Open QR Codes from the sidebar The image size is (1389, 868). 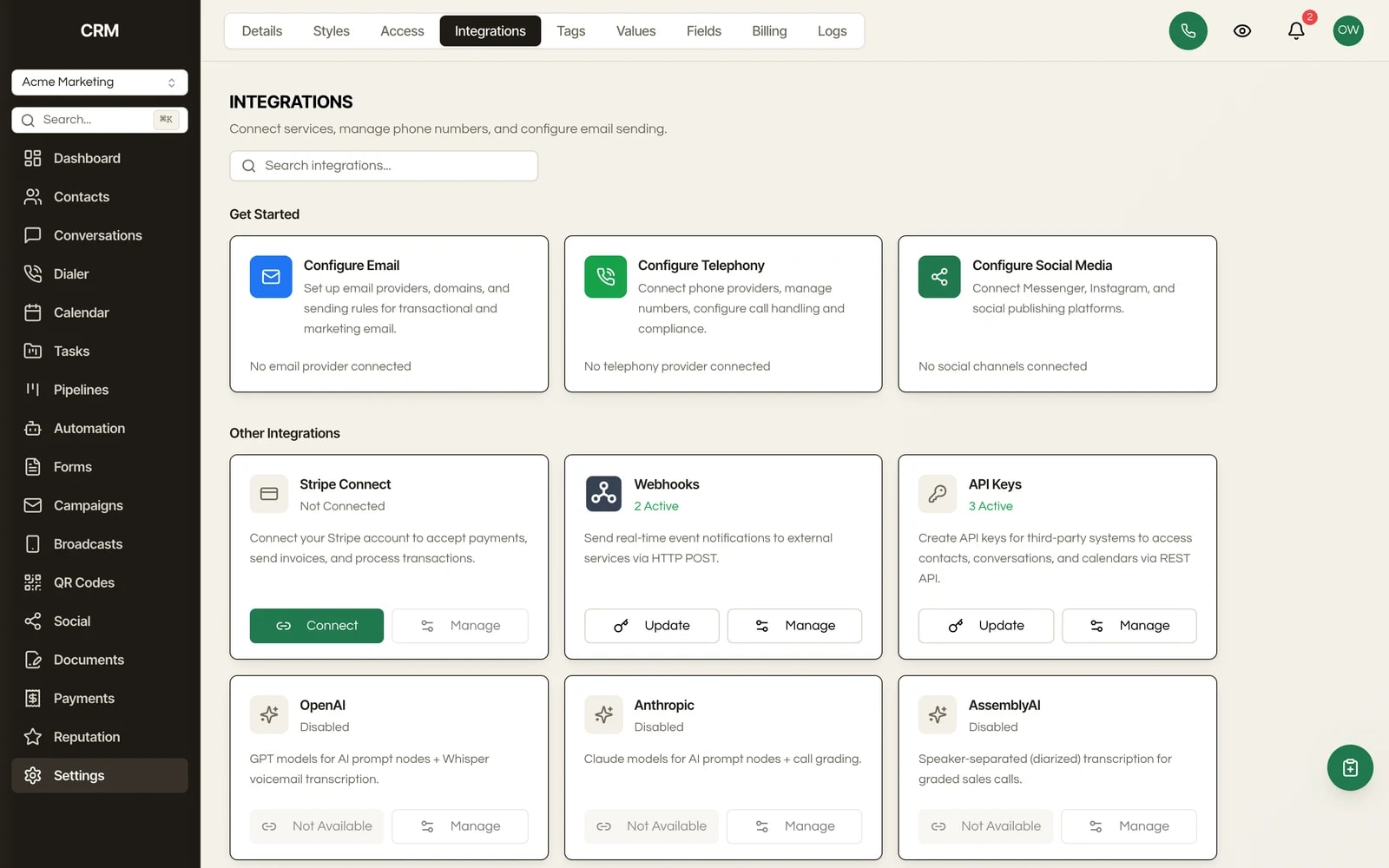coord(100,582)
